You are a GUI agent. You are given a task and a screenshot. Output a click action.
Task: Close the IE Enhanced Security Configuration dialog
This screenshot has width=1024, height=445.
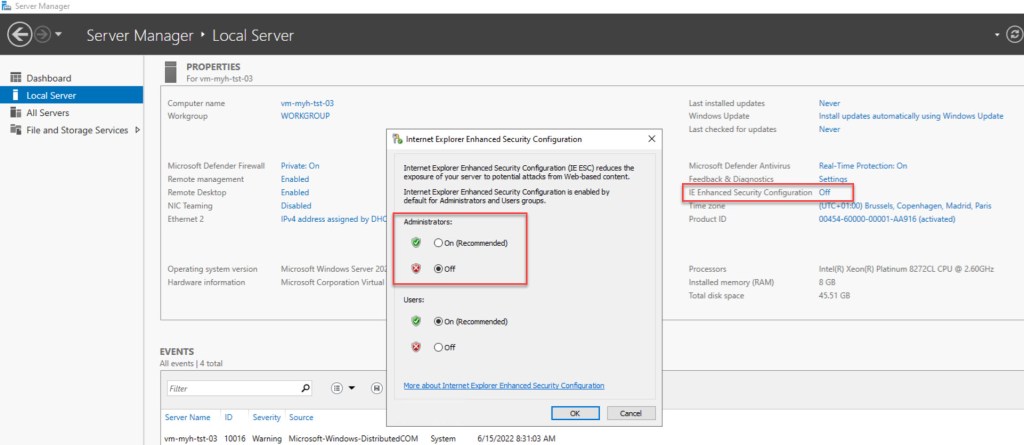click(x=651, y=138)
